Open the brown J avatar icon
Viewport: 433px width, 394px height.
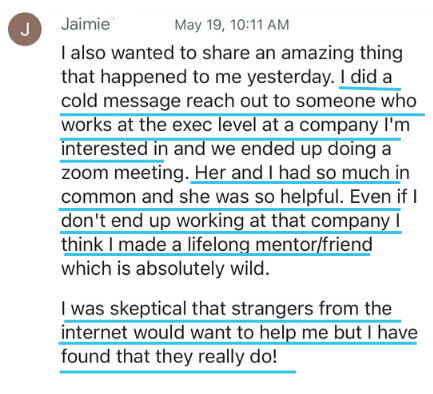[25, 29]
